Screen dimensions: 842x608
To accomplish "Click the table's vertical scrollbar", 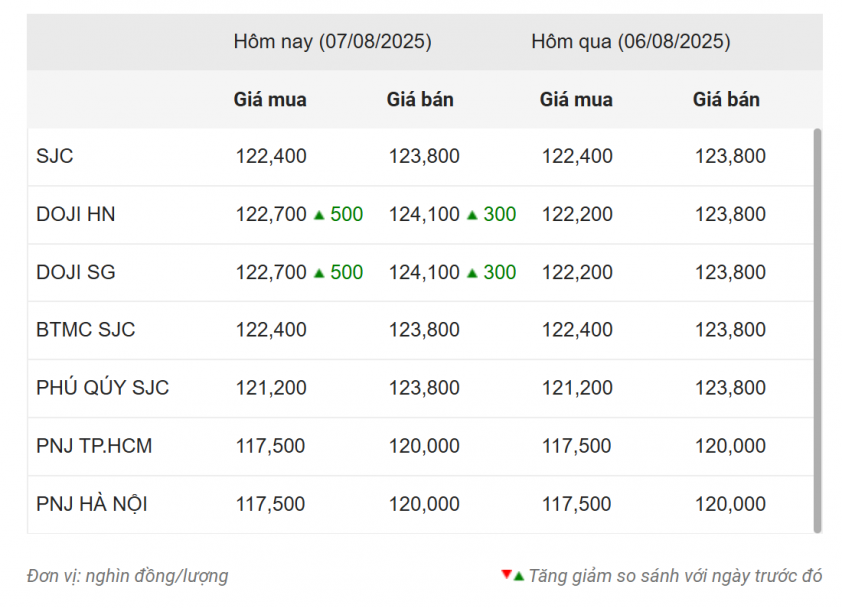I will click(x=817, y=330).
